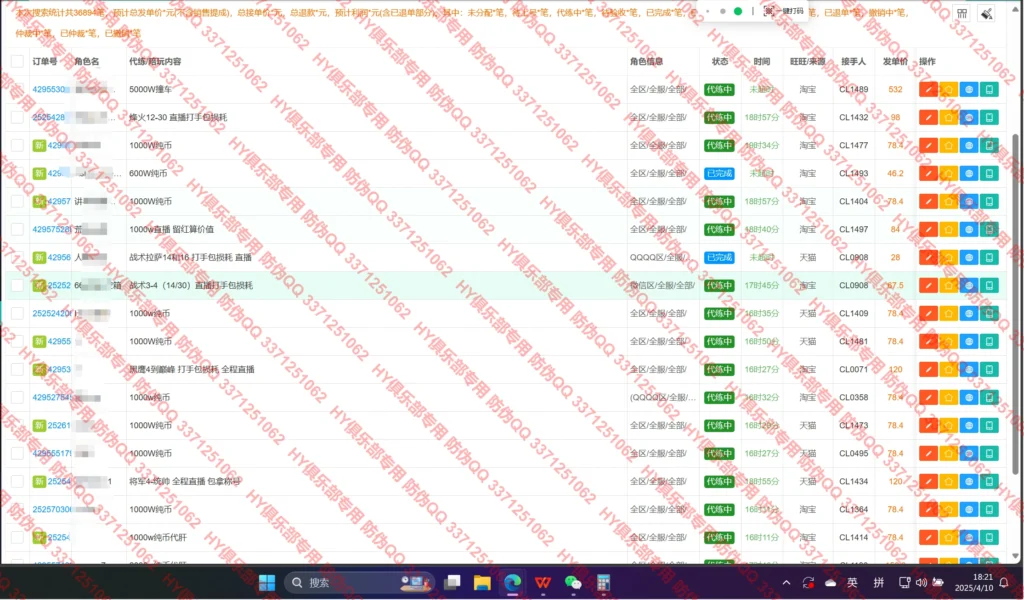
Task: Click the blue globe icon in CL0495 row
Action: [x=968, y=454]
